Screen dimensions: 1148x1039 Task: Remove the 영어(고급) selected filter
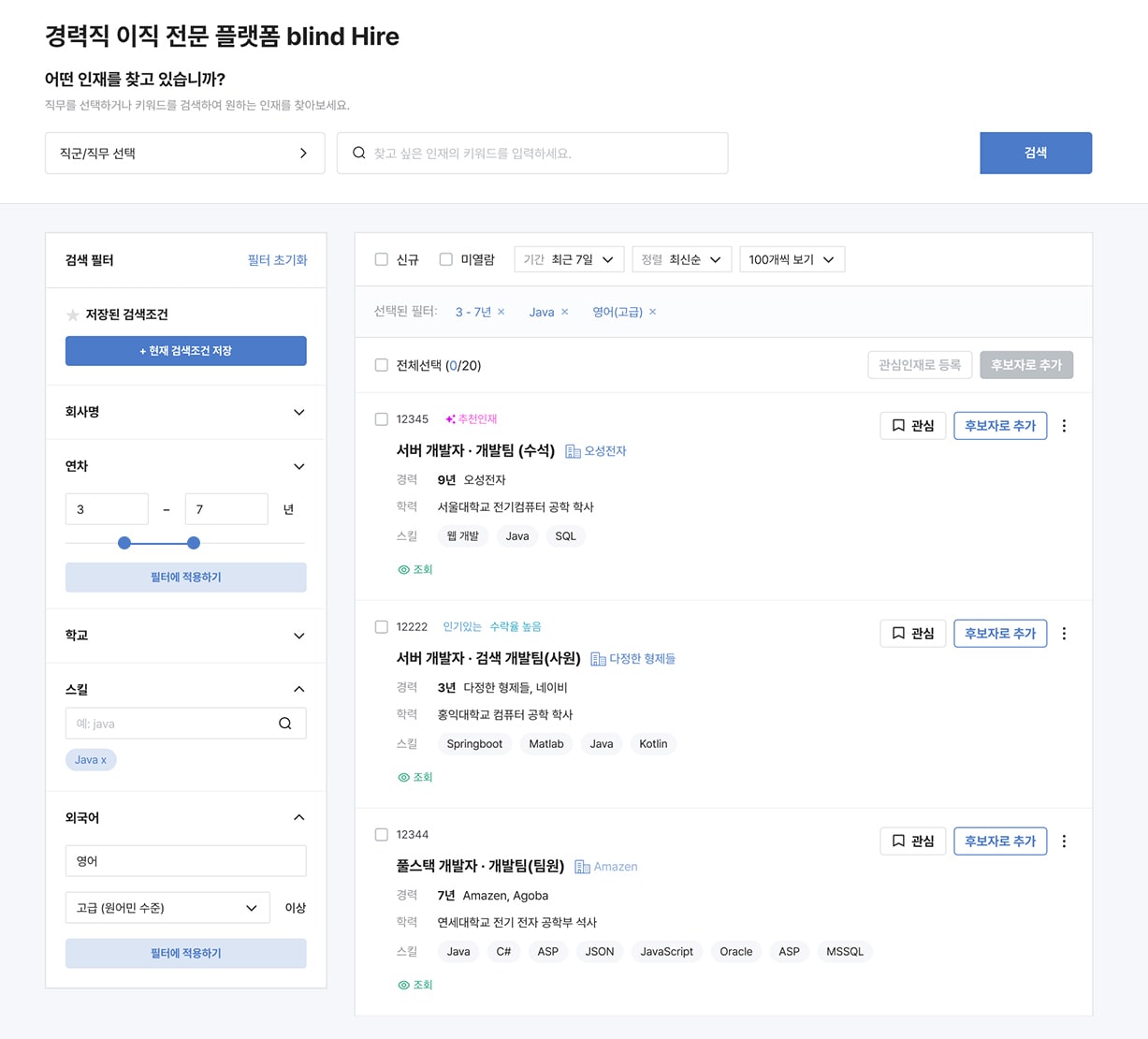(652, 312)
